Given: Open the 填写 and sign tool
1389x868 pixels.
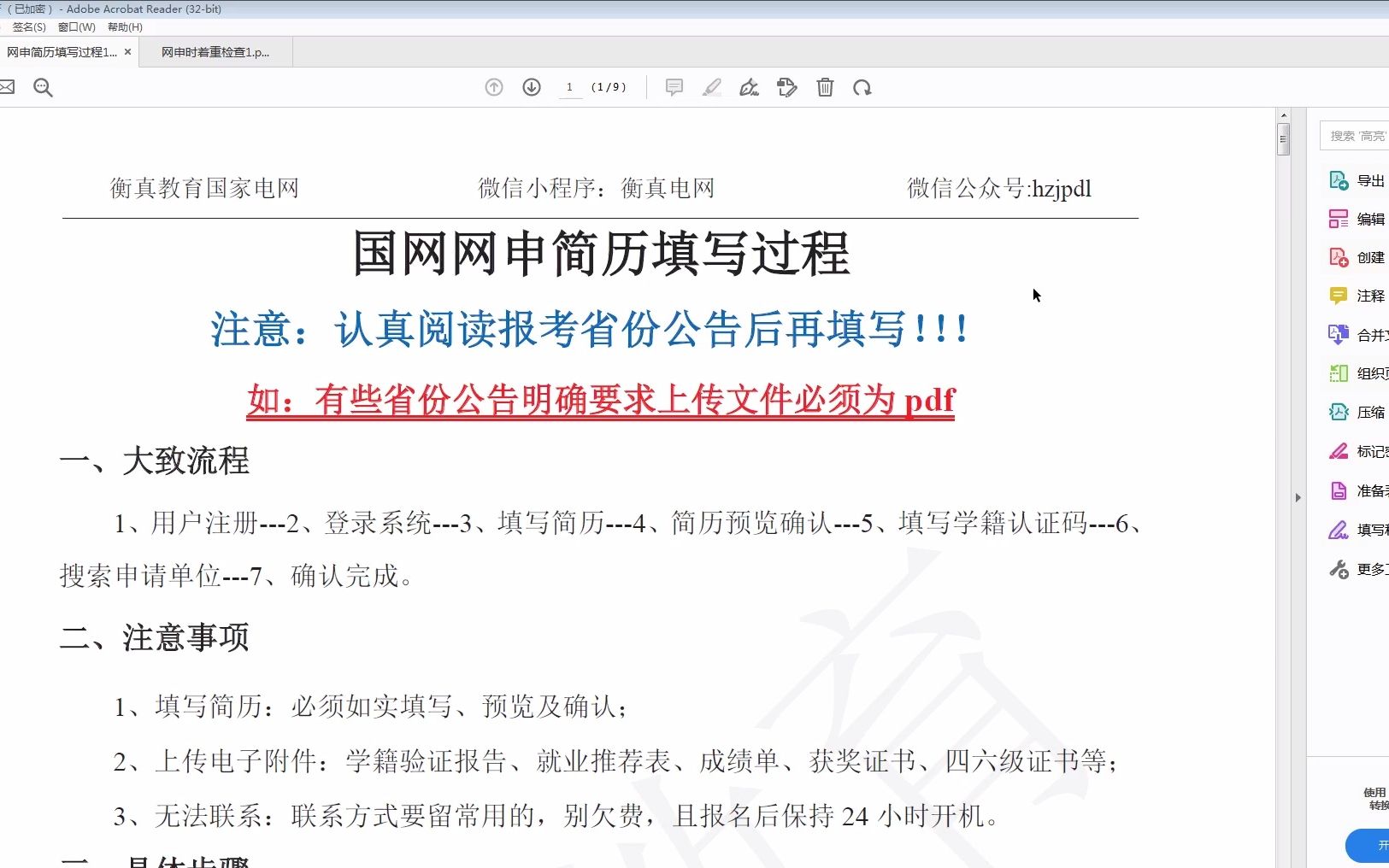Looking at the screenshot, I should point(1357,530).
